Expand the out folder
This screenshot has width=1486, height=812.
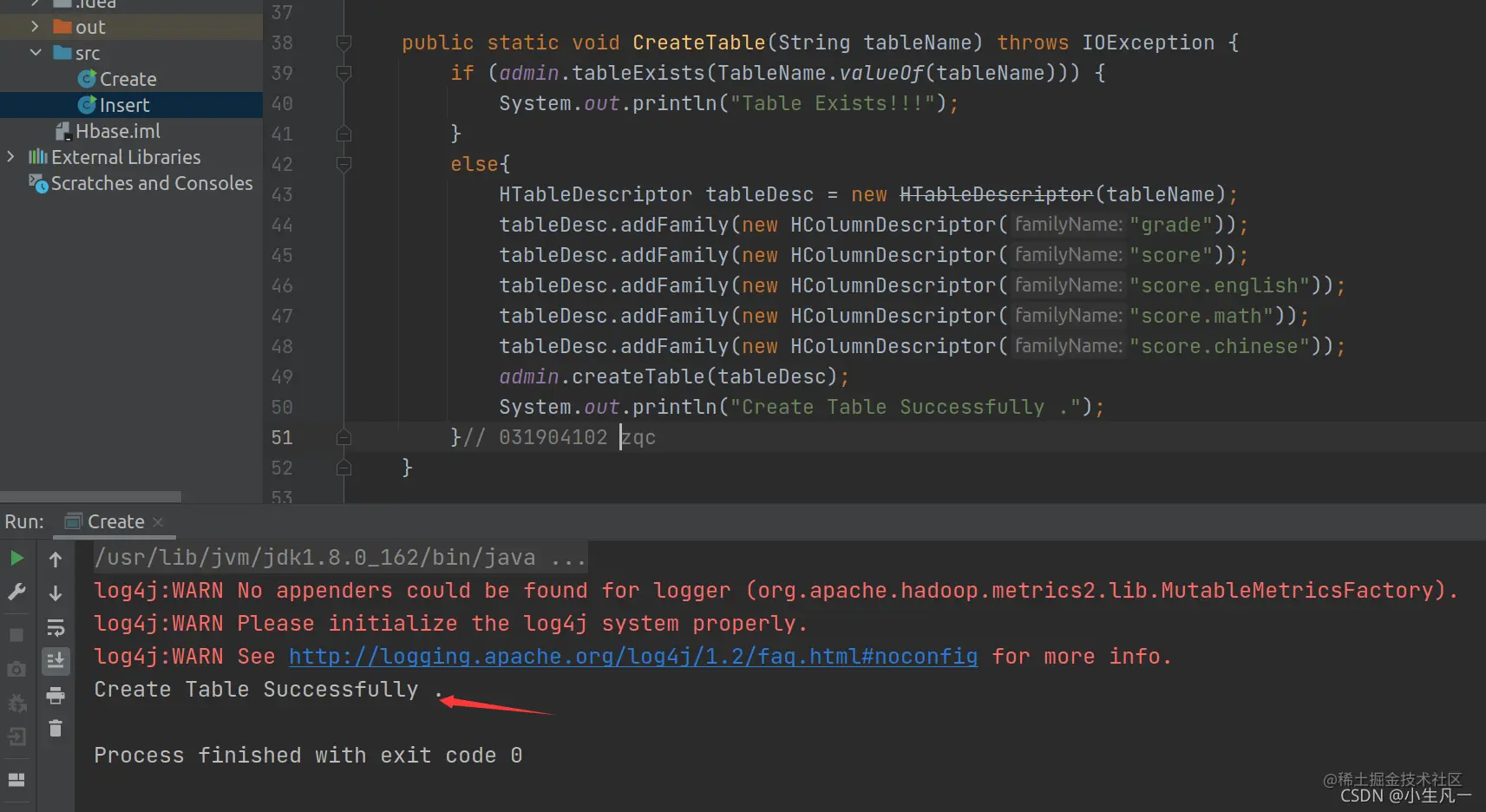tap(35, 27)
